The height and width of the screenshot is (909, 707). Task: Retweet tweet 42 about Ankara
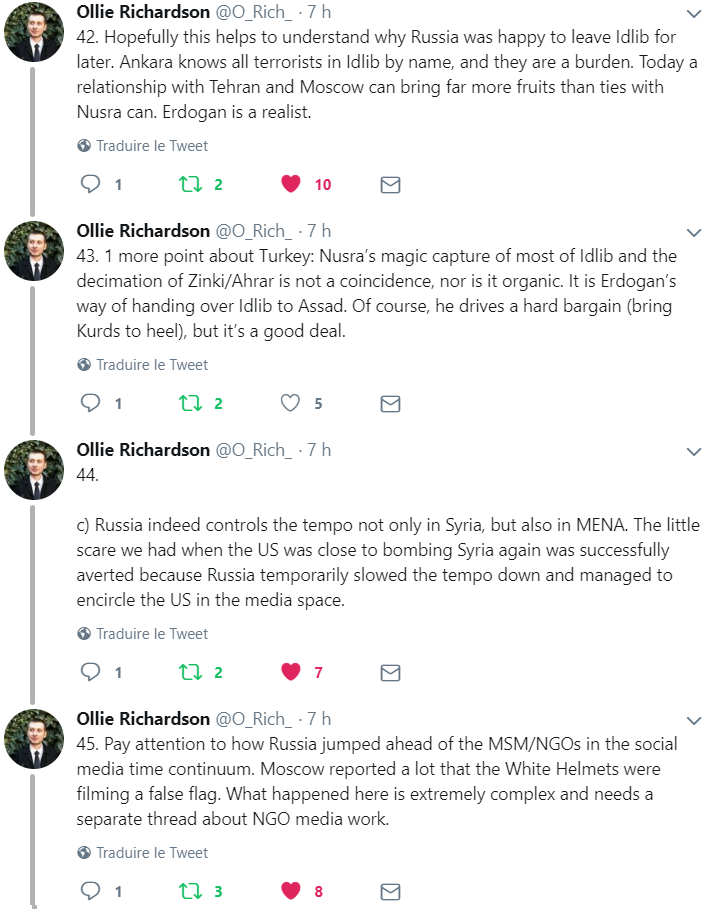pyautogui.click(x=189, y=184)
